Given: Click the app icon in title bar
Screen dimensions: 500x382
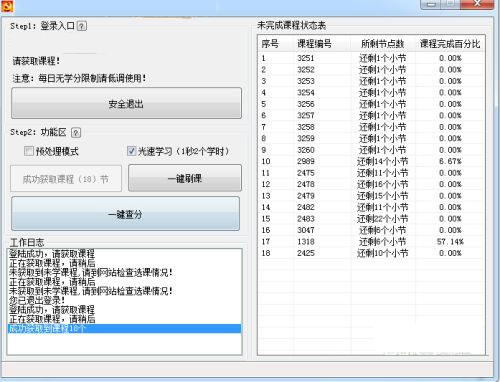Looking at the screenshot, I should tap(6, 6).
